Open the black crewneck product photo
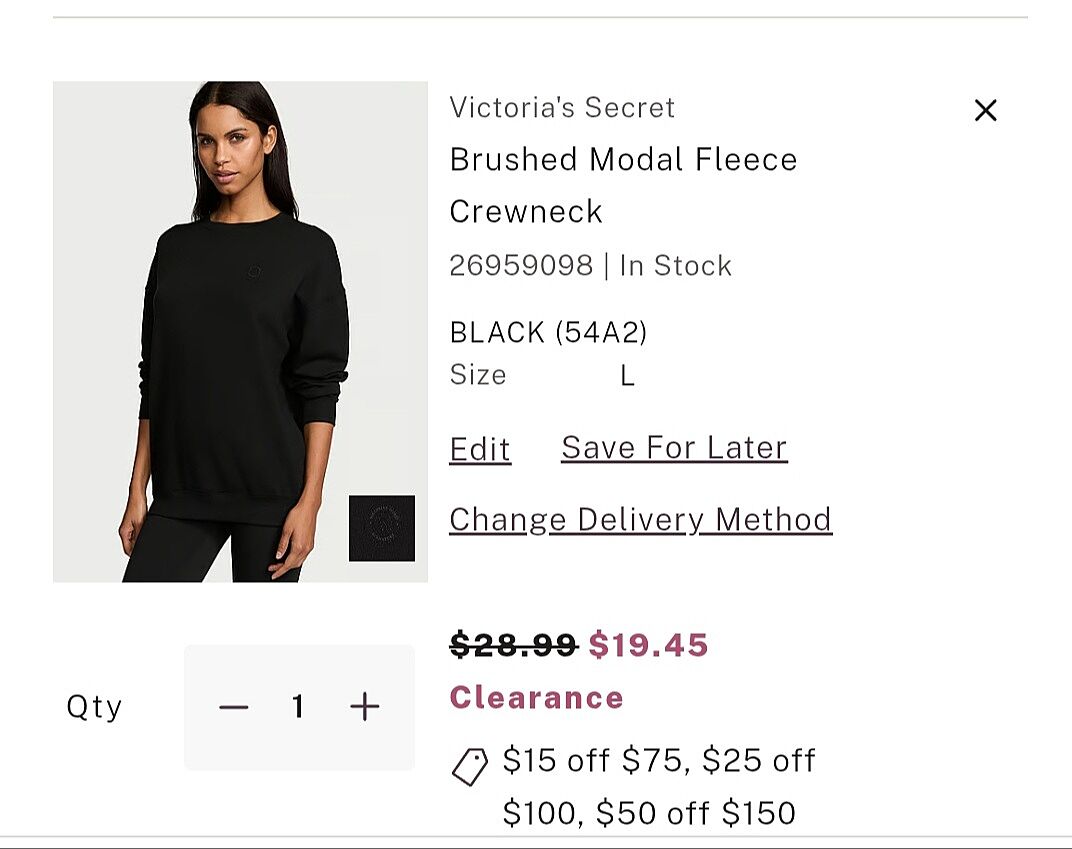Viewport: 1072px width, 849px height. tap(240, 332)
